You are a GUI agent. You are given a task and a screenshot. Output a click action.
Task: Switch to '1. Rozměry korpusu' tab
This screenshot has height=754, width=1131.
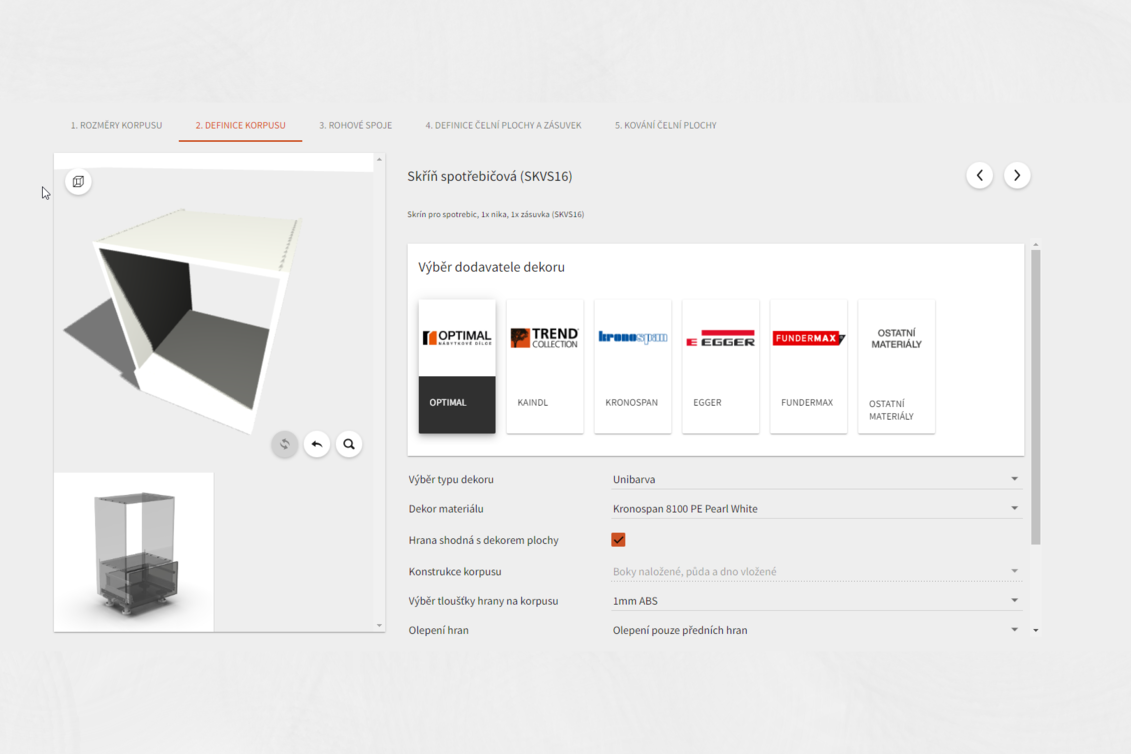click(x=116, y=126)
